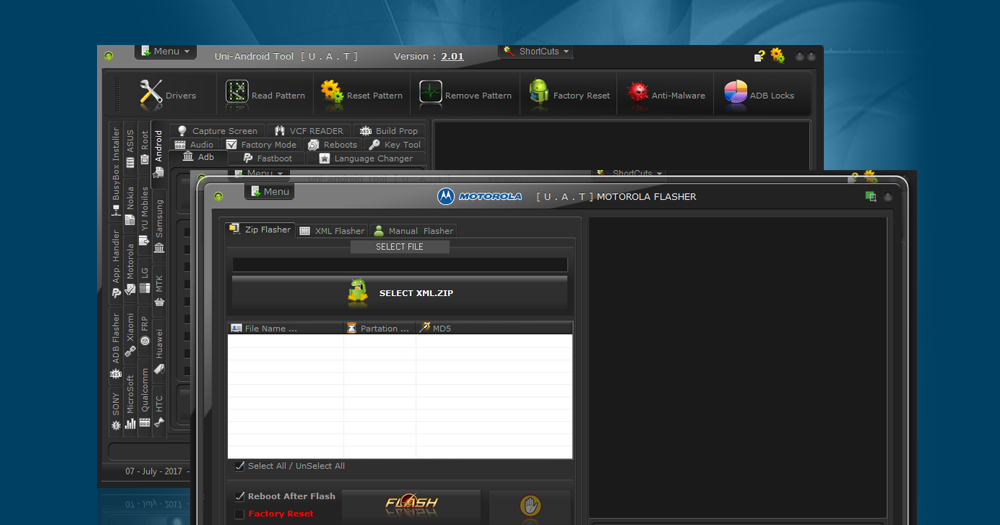Launch Factory Reset android icon

(538, 92)
